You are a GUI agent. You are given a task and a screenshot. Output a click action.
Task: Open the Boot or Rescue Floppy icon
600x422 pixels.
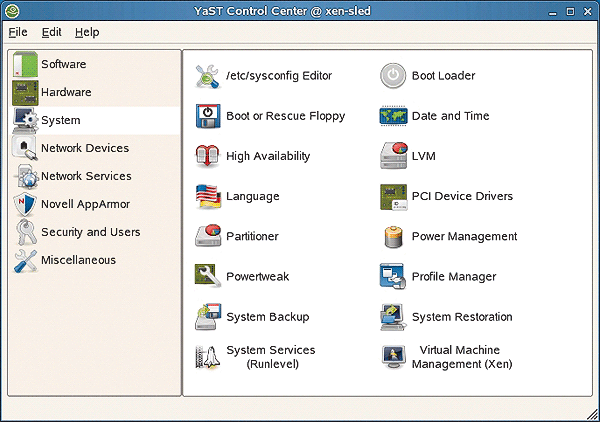point(208,116)
